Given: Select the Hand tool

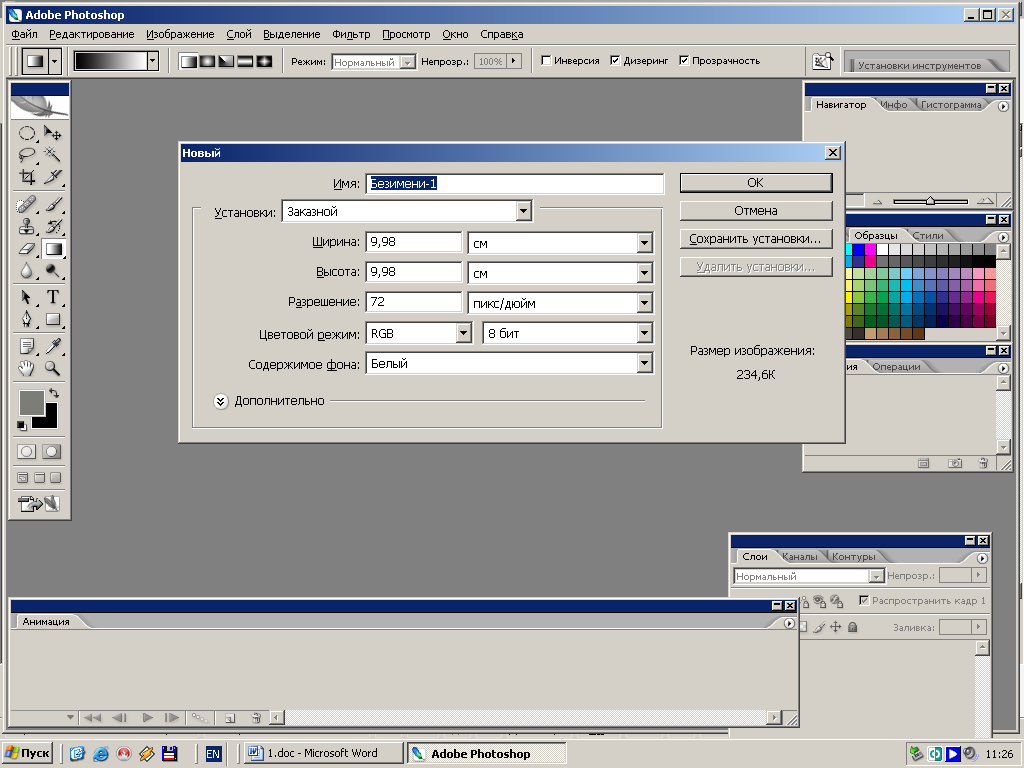Looking at the screenshot, I should [26, 368].
